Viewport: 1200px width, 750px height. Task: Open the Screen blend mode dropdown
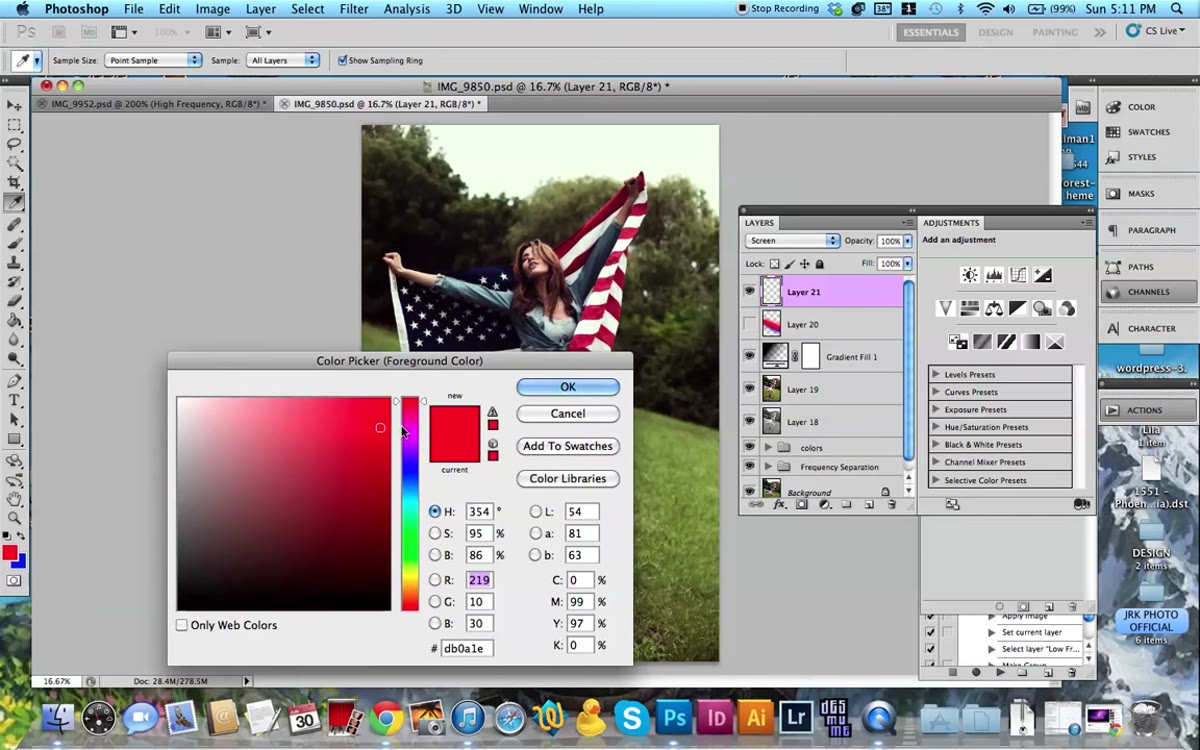pyautogui.click(x=792, y=241)
